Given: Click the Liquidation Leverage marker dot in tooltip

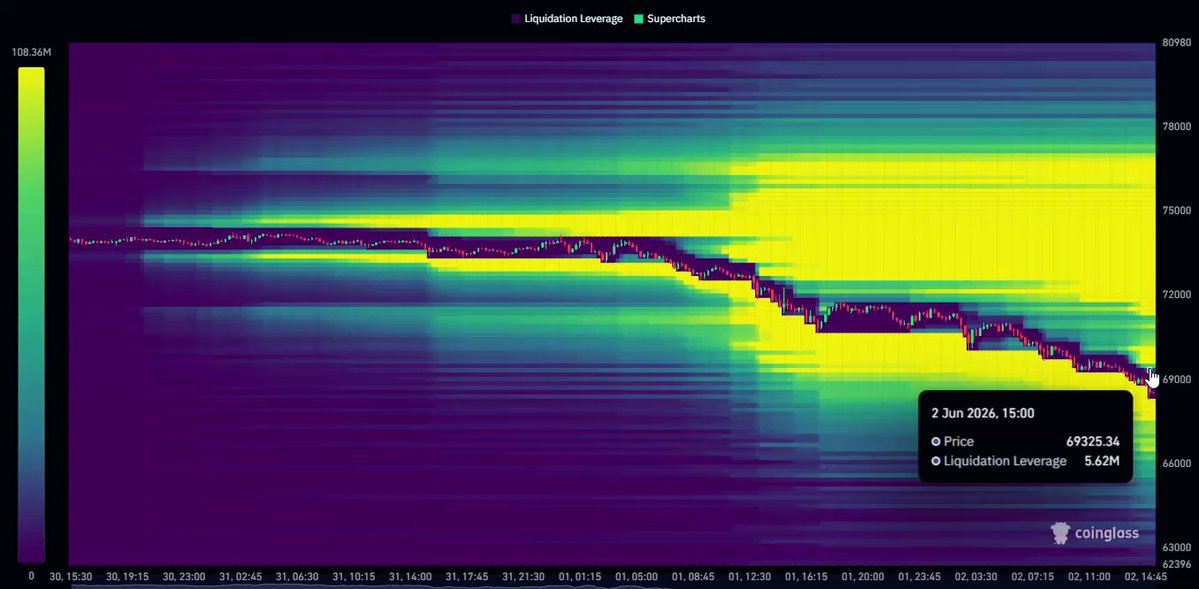Looking at the screenshot, I should (936, 461).
